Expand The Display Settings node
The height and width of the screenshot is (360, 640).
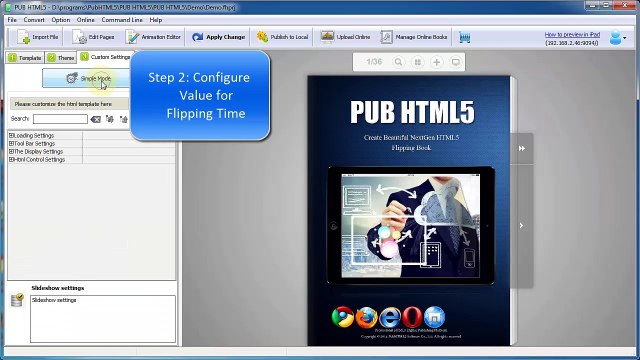coord(11,151)
